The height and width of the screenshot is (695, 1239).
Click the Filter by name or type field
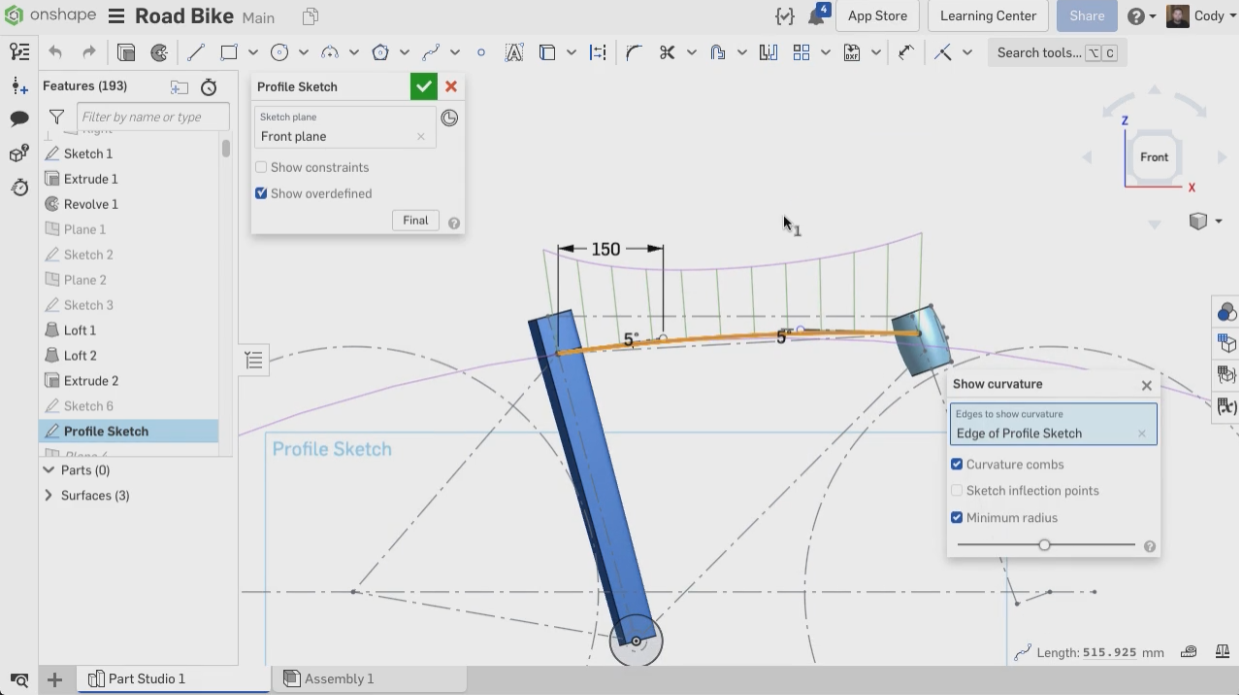153,117
